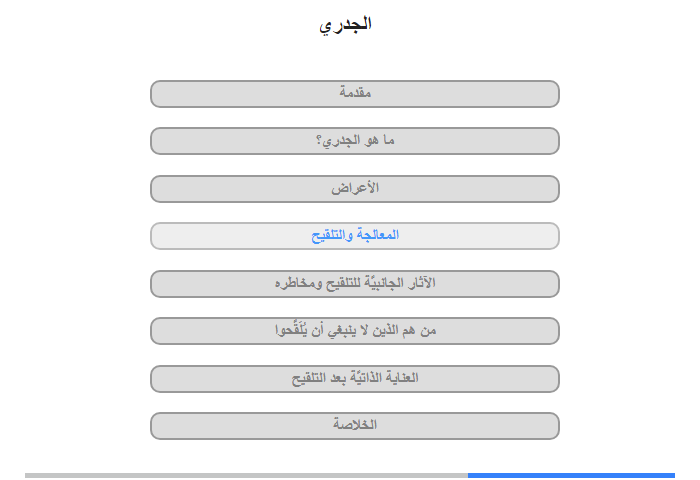Image resolution: width=700 pixels, height=480 pixels.
Task: Click the blue portion of the progress bar
Action: tap(571, 476)
